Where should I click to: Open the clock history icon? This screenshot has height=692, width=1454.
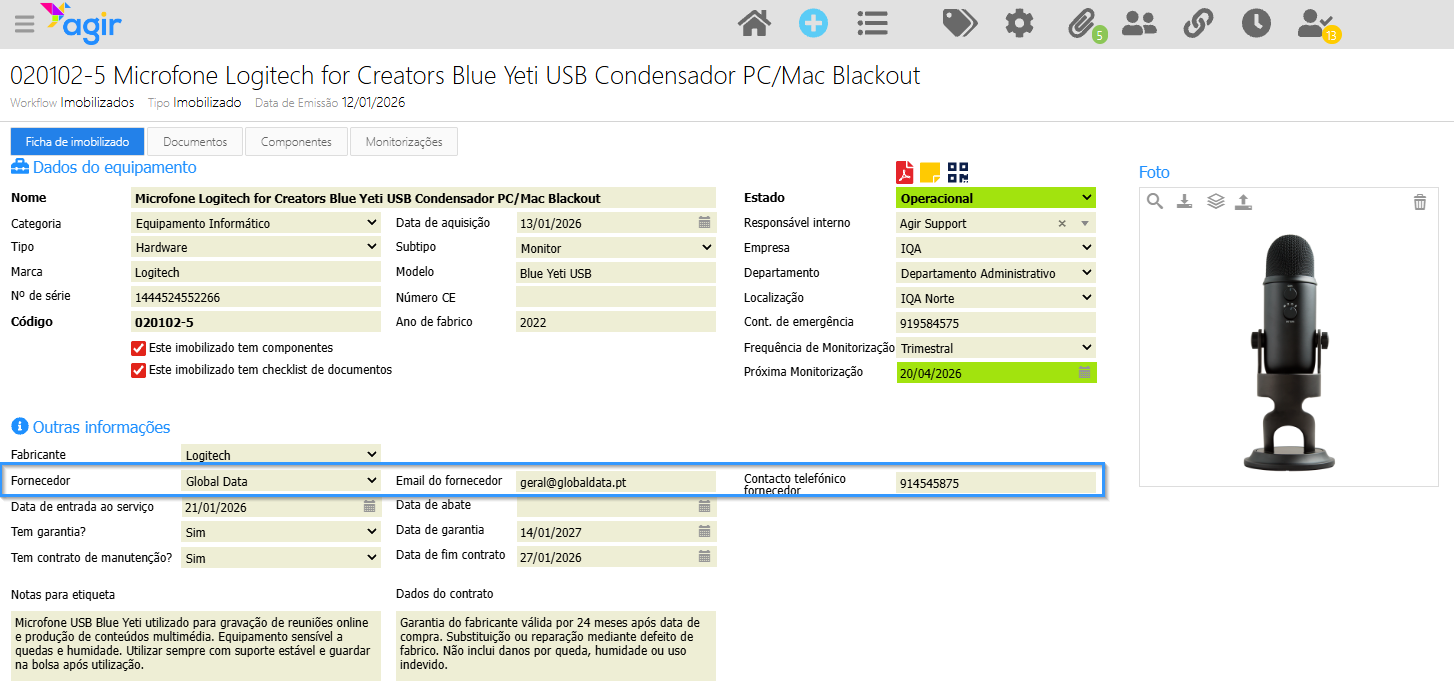pos(1256,23)
